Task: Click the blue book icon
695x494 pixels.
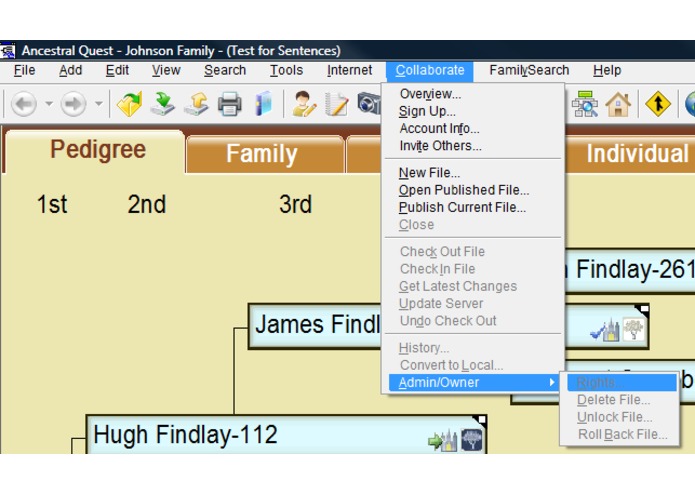Action: tap(264, 104)
